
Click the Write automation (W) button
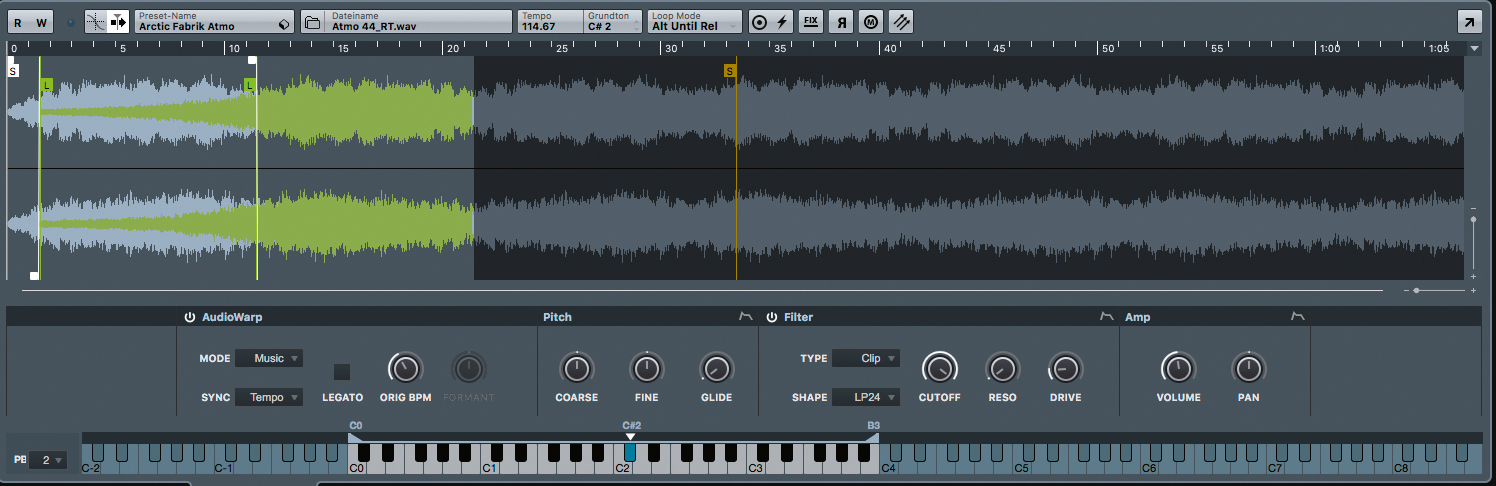pyautogui.click(x=41, y=22)
